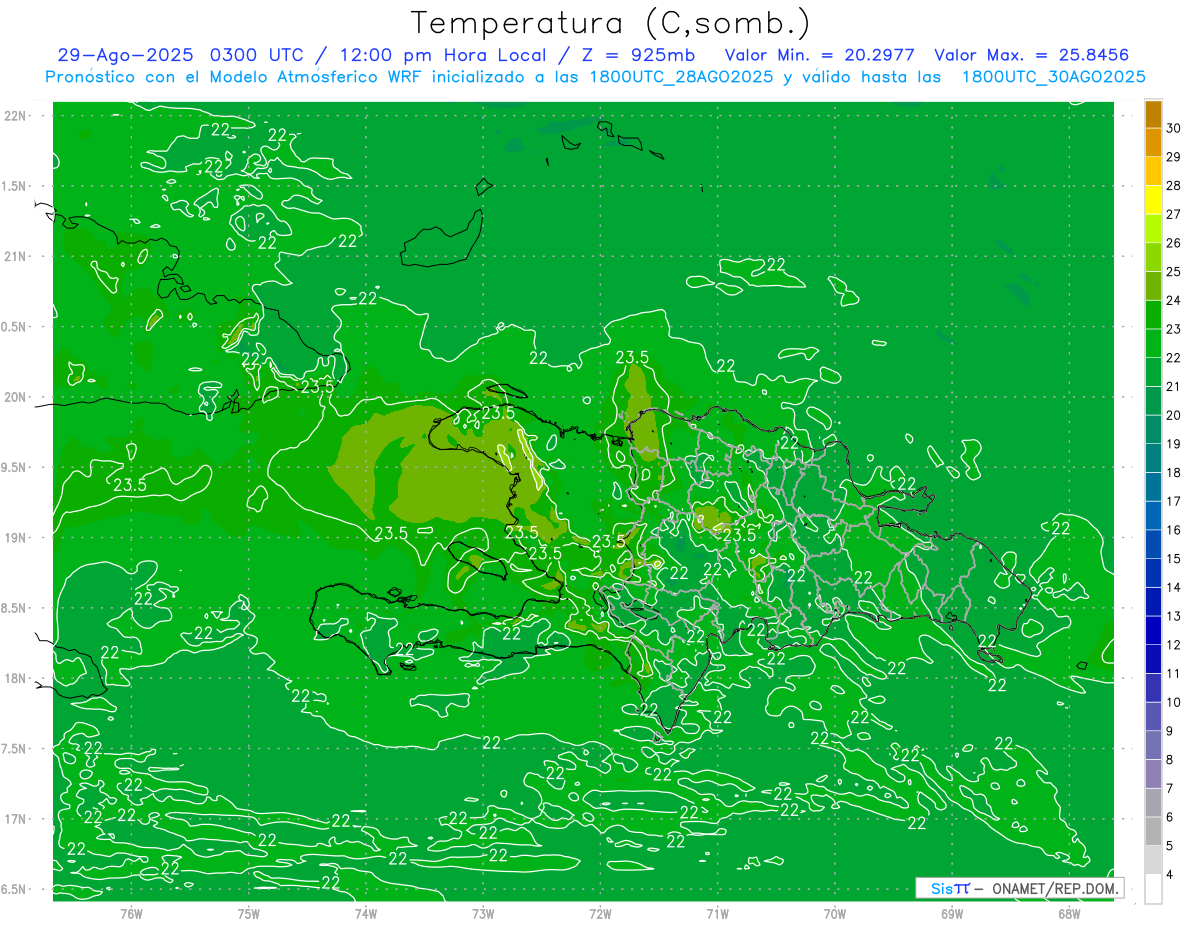Click latitude axis label "0.5N"

pyautogui.click(x=15, y=327)
